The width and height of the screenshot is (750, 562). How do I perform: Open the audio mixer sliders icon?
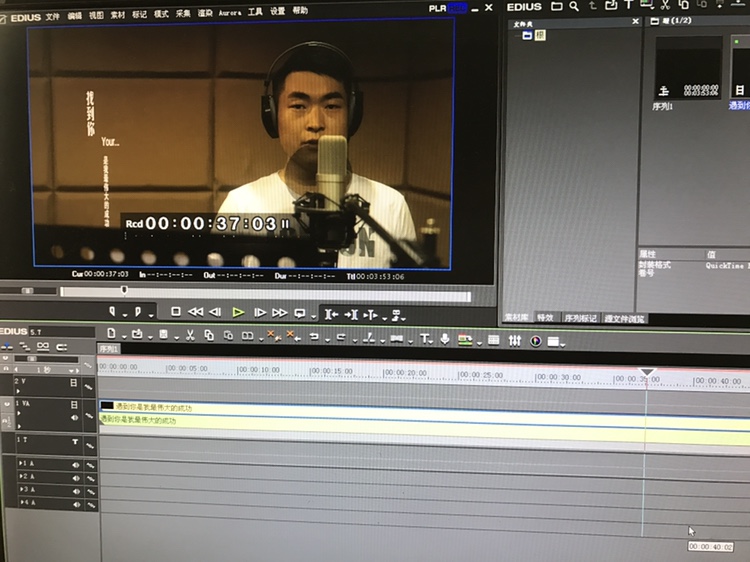[515, 341]
